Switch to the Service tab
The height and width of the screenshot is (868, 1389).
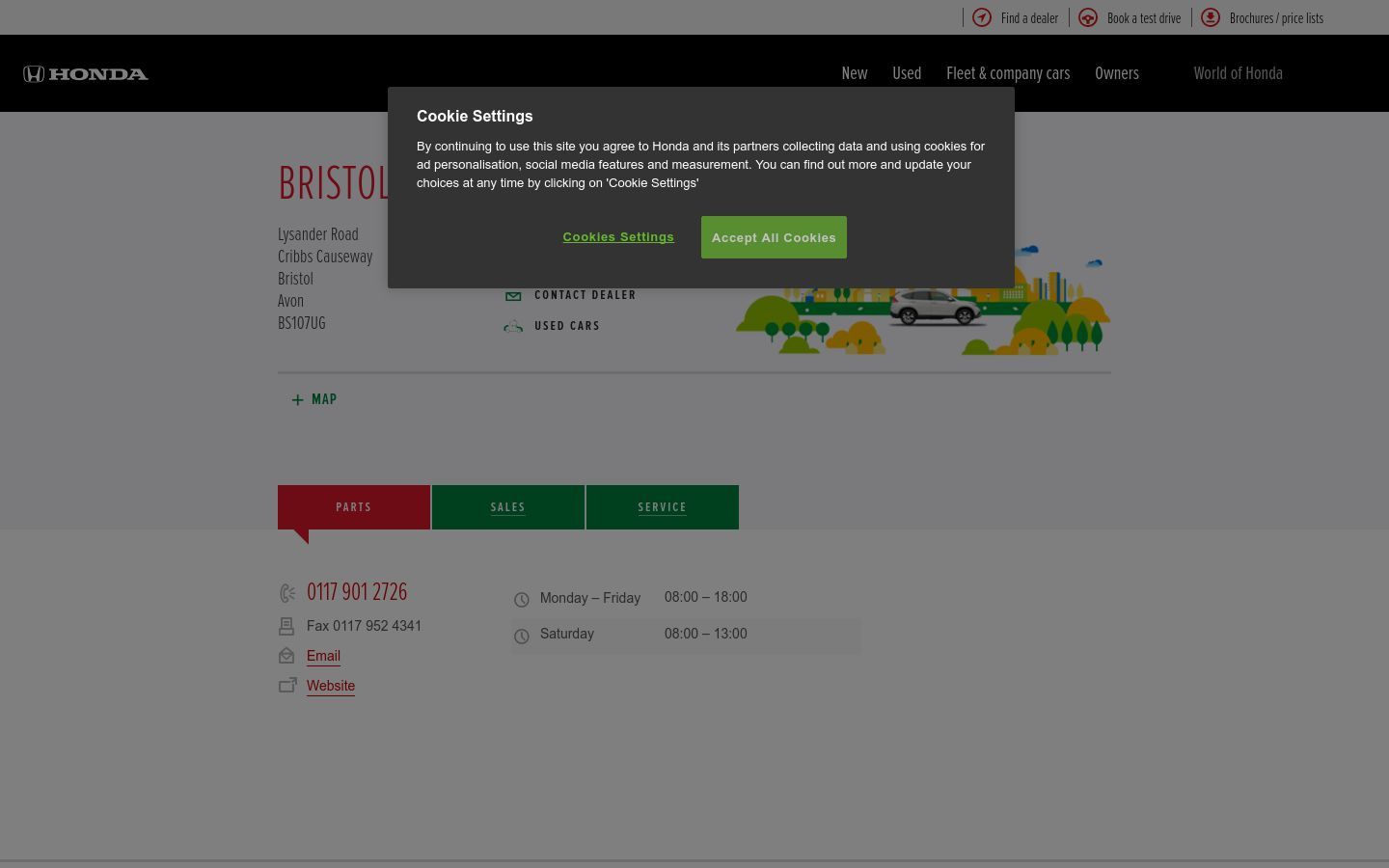[x=663, y=507]
